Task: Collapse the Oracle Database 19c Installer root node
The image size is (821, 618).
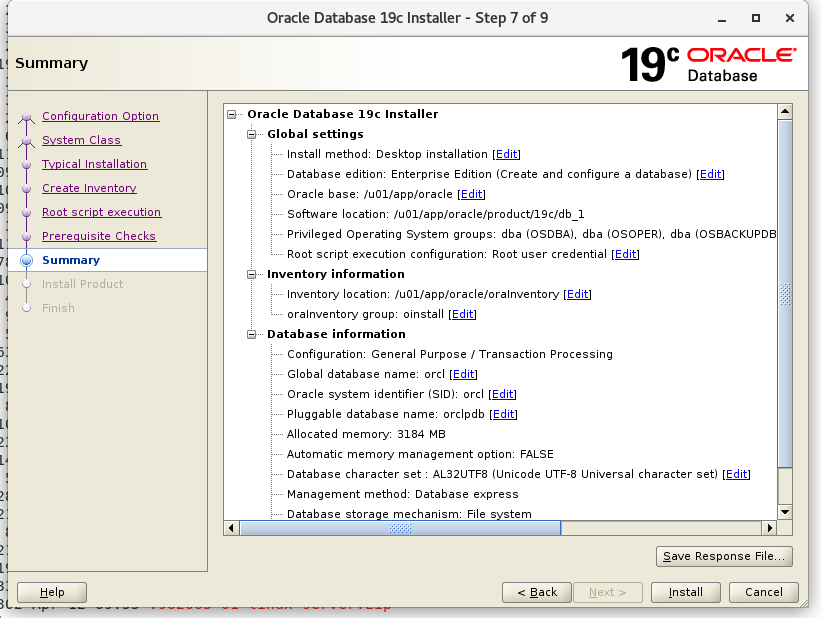Action: [x=231, y=114]
